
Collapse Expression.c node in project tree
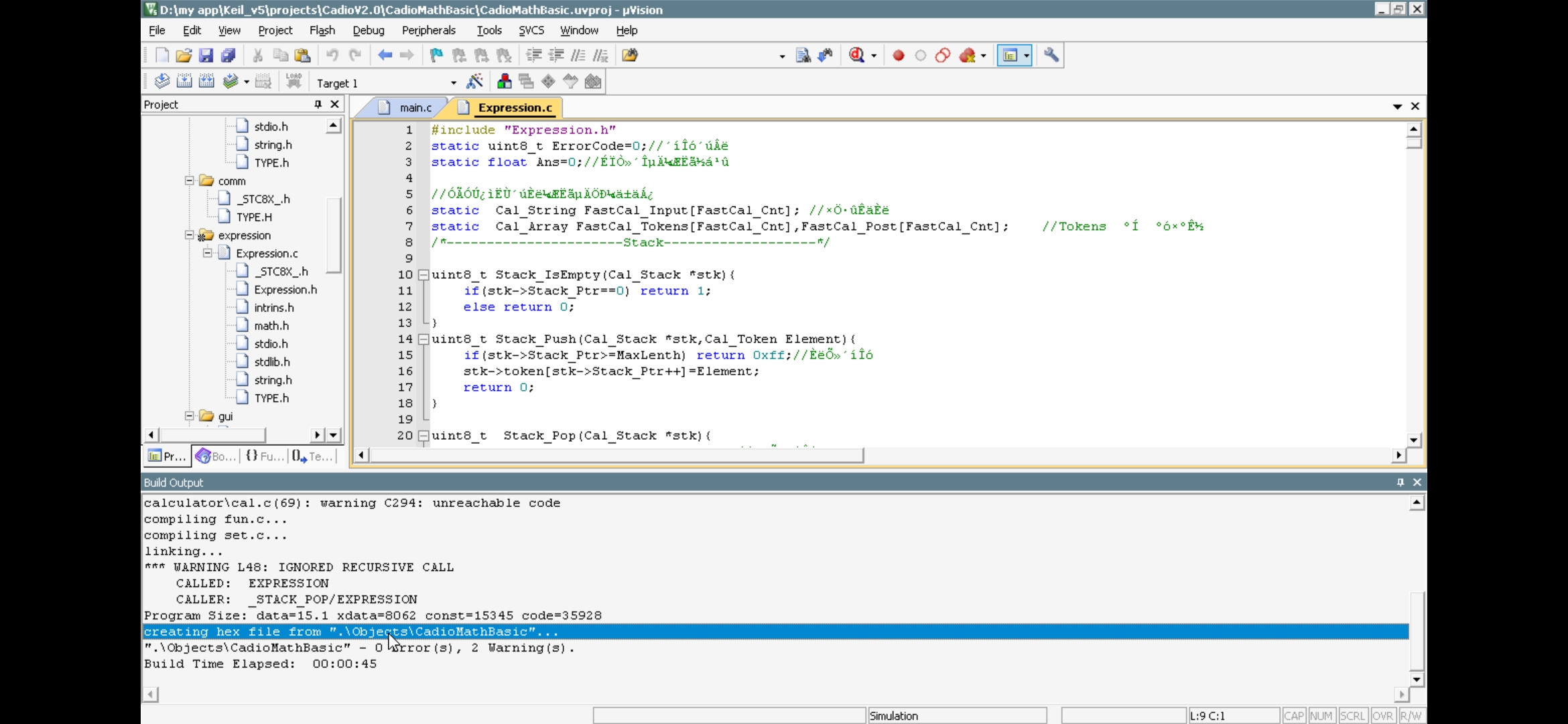[x=208, y=253]
